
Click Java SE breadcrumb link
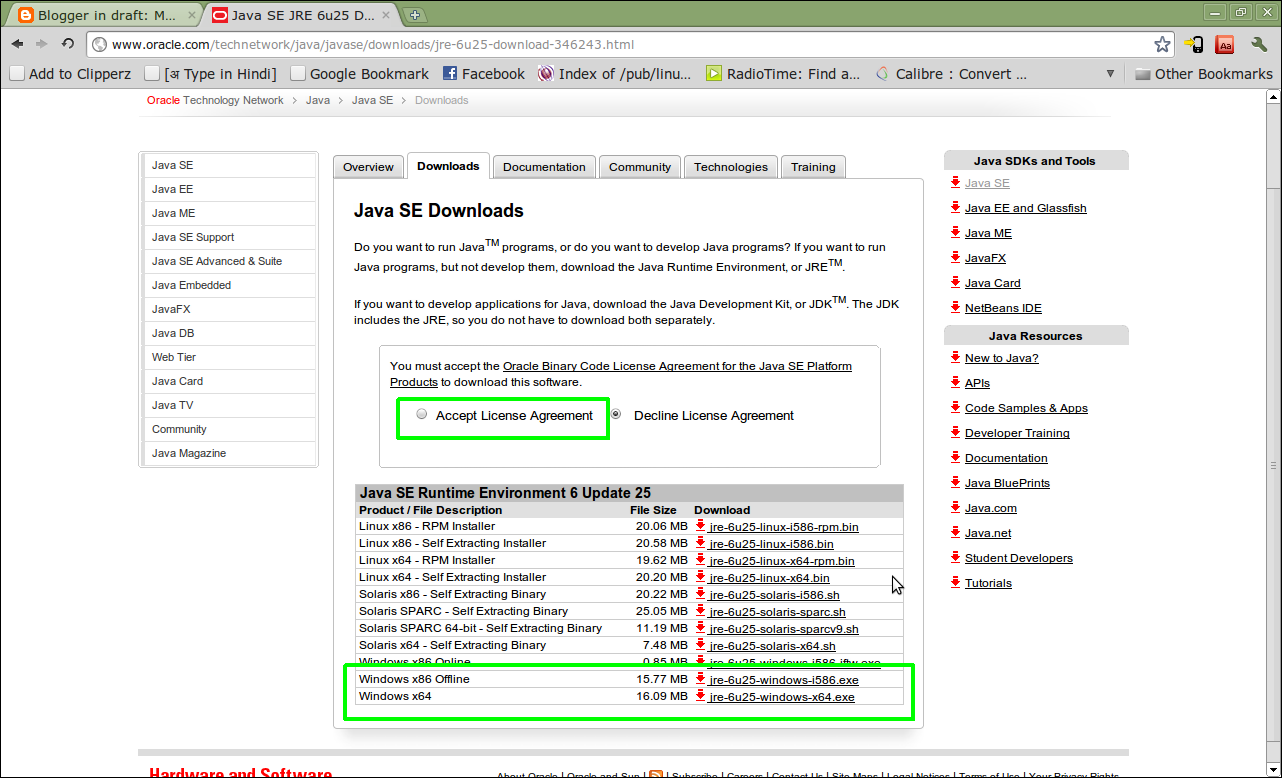point(372,100)
